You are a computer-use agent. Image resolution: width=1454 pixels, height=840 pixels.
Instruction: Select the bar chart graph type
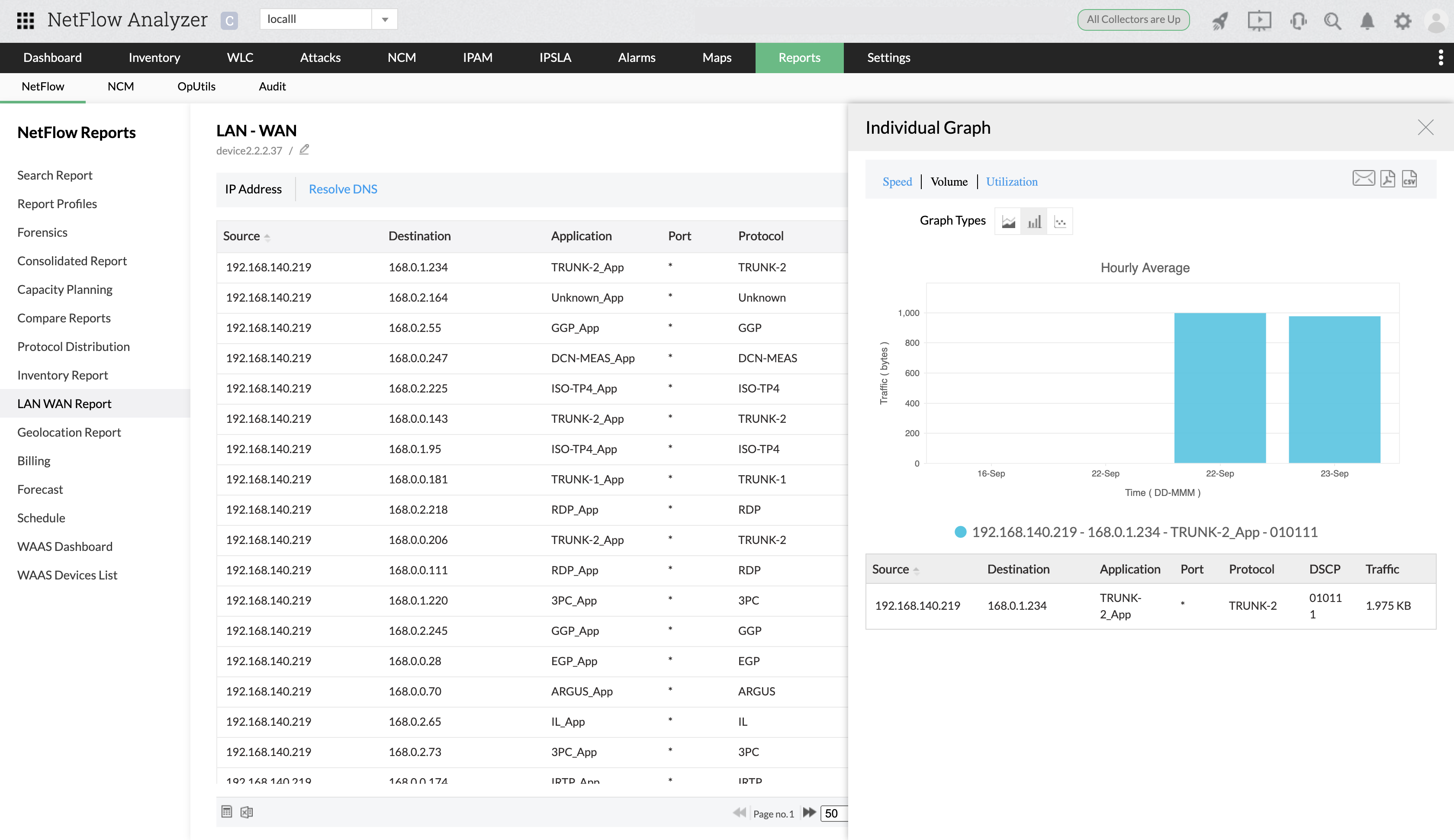tap(1034, 222)
